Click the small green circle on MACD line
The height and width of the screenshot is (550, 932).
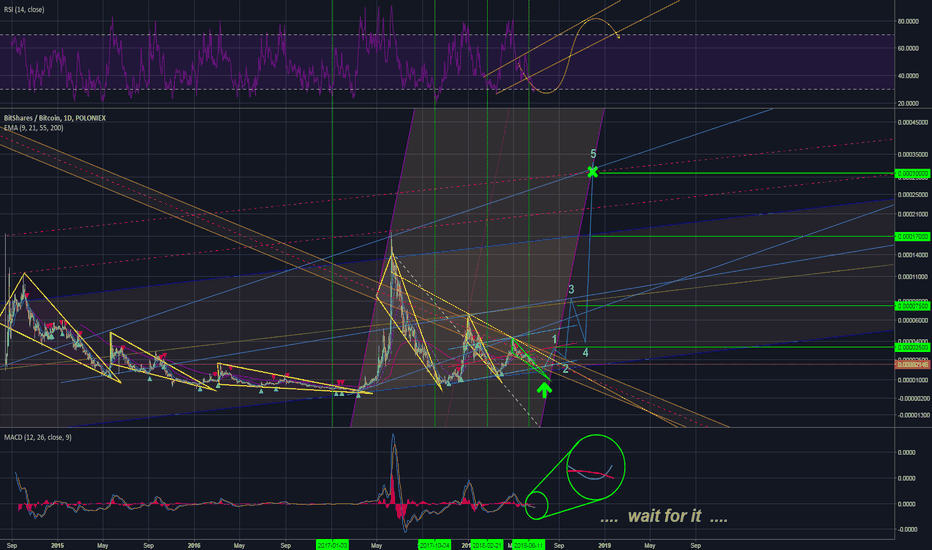536,505
